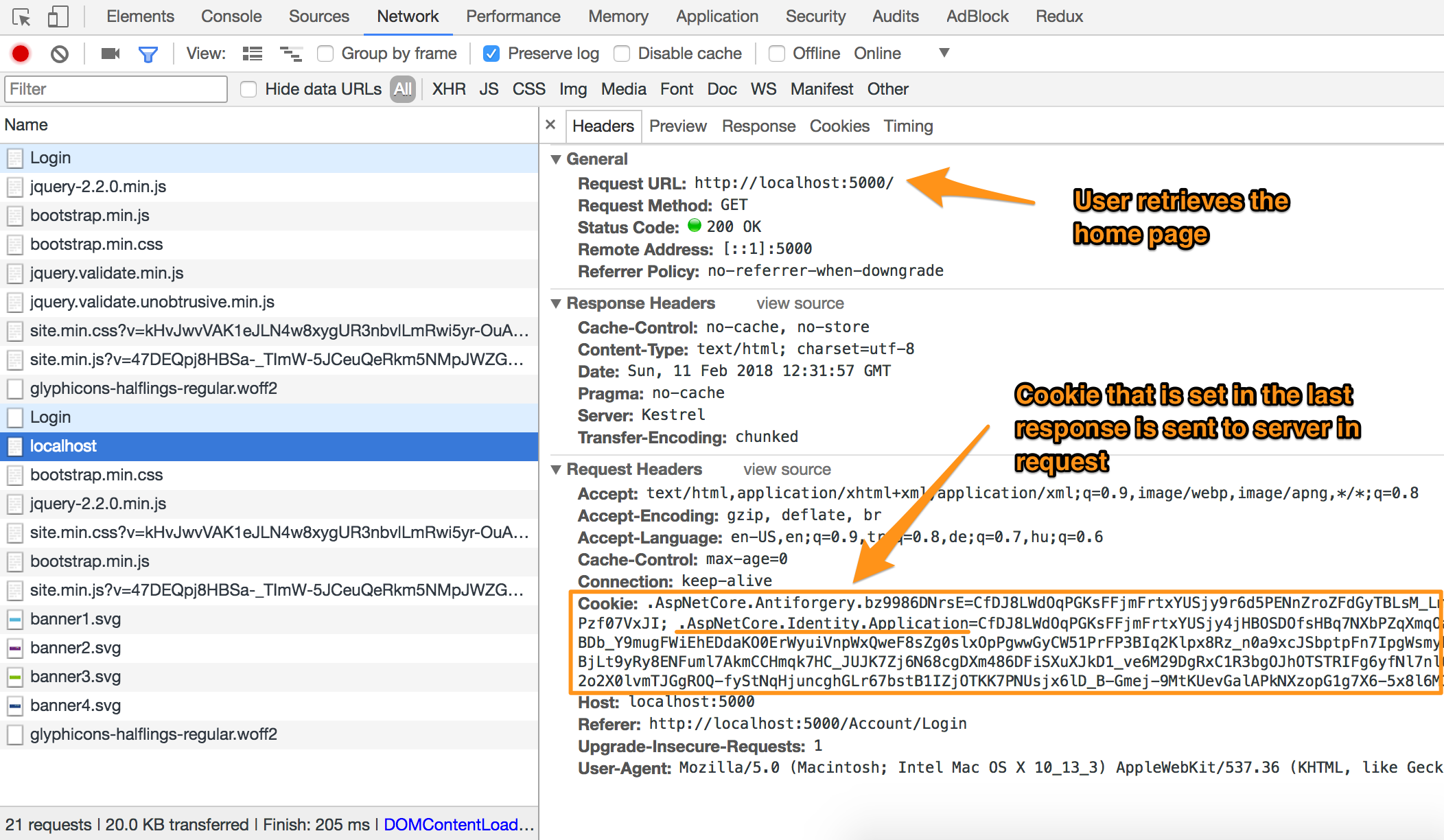1444x840 pixels.
Task: Uncheck the Preserve log checkbox
Action: (491, 54)
